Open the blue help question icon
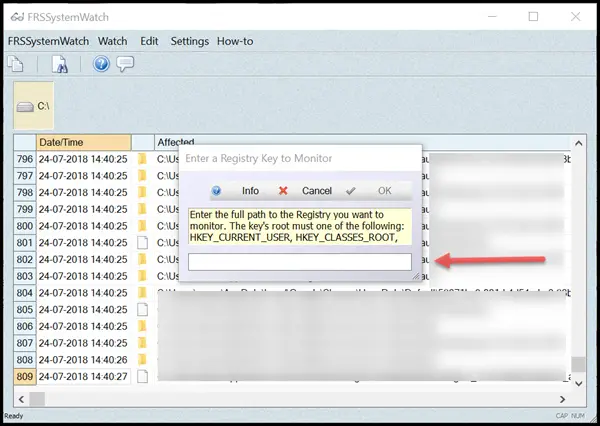This screenshot has height=426, width=600. click(x=101, y=64)
